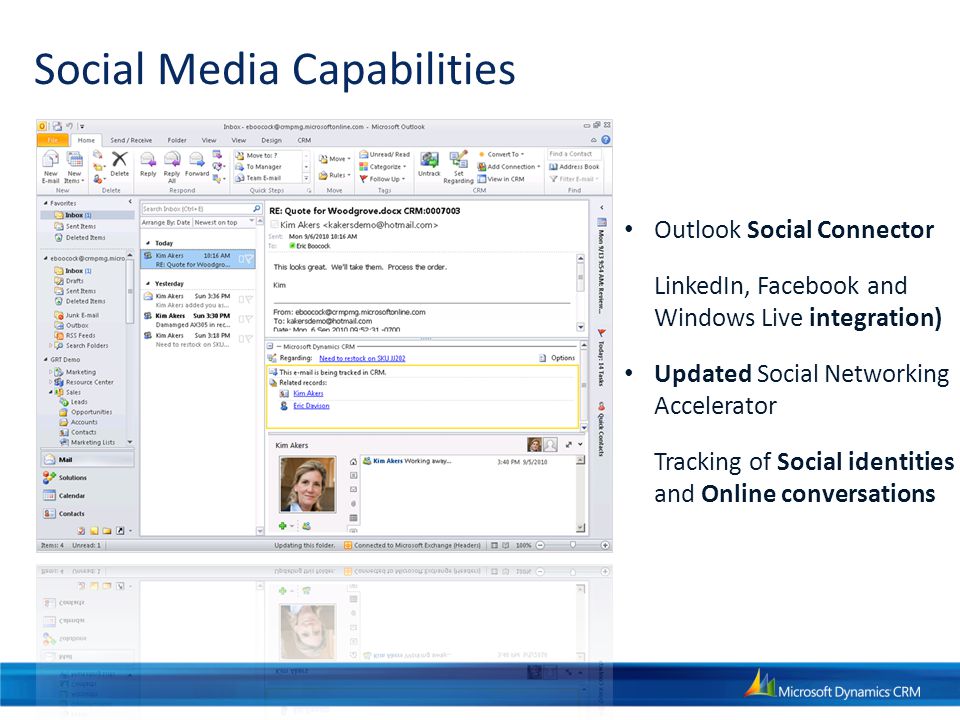The image size is (960, 720).
Task: Open the Kim Akers related record link
Action: click(308, 393)
